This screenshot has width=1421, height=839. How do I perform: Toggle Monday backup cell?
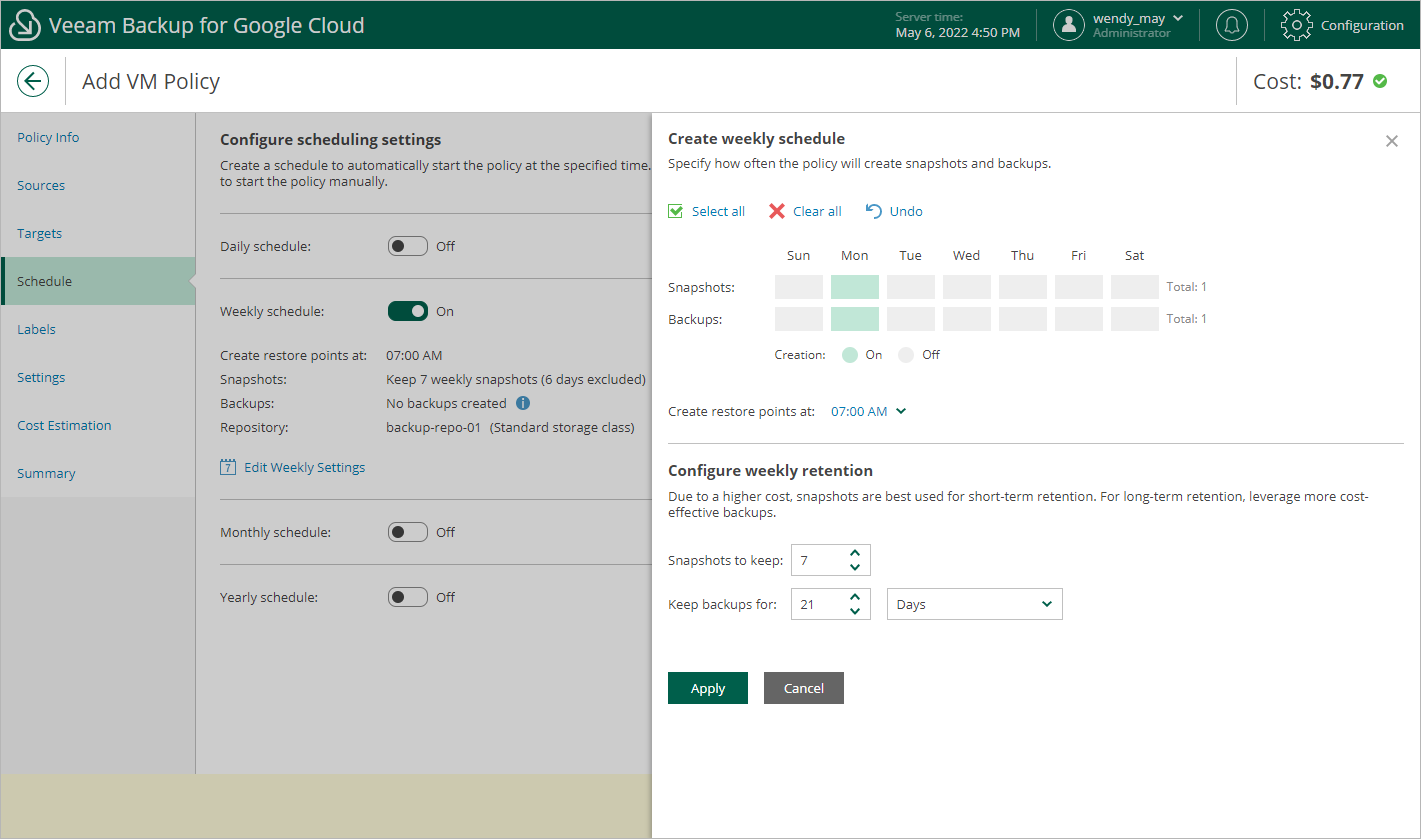coord(855,319)
